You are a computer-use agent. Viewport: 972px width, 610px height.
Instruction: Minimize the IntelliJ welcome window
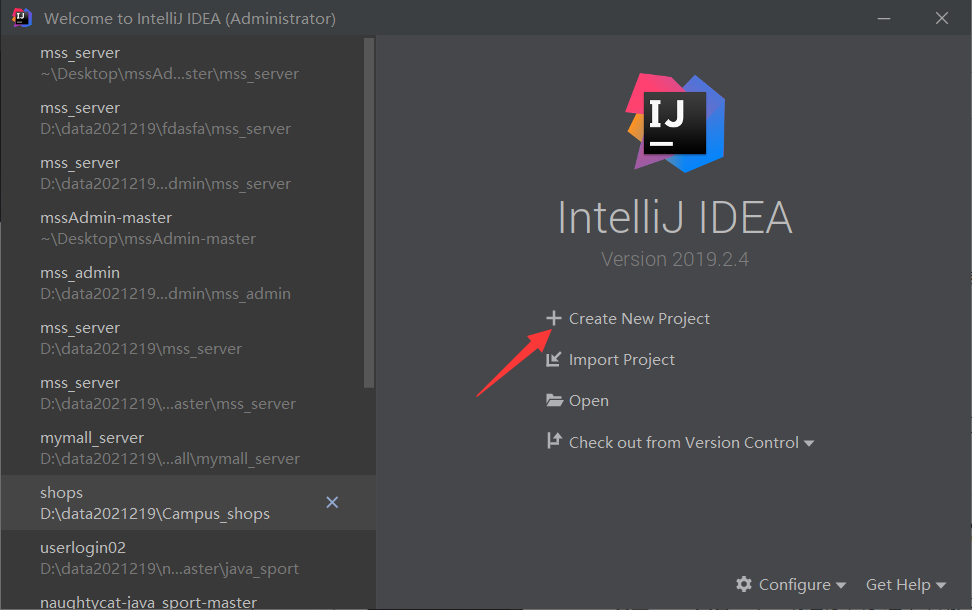tap(884, 18)
